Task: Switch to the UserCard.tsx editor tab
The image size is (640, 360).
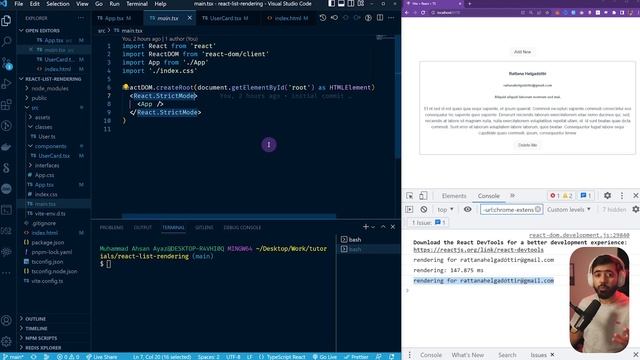Action: [x=225, y=18]
